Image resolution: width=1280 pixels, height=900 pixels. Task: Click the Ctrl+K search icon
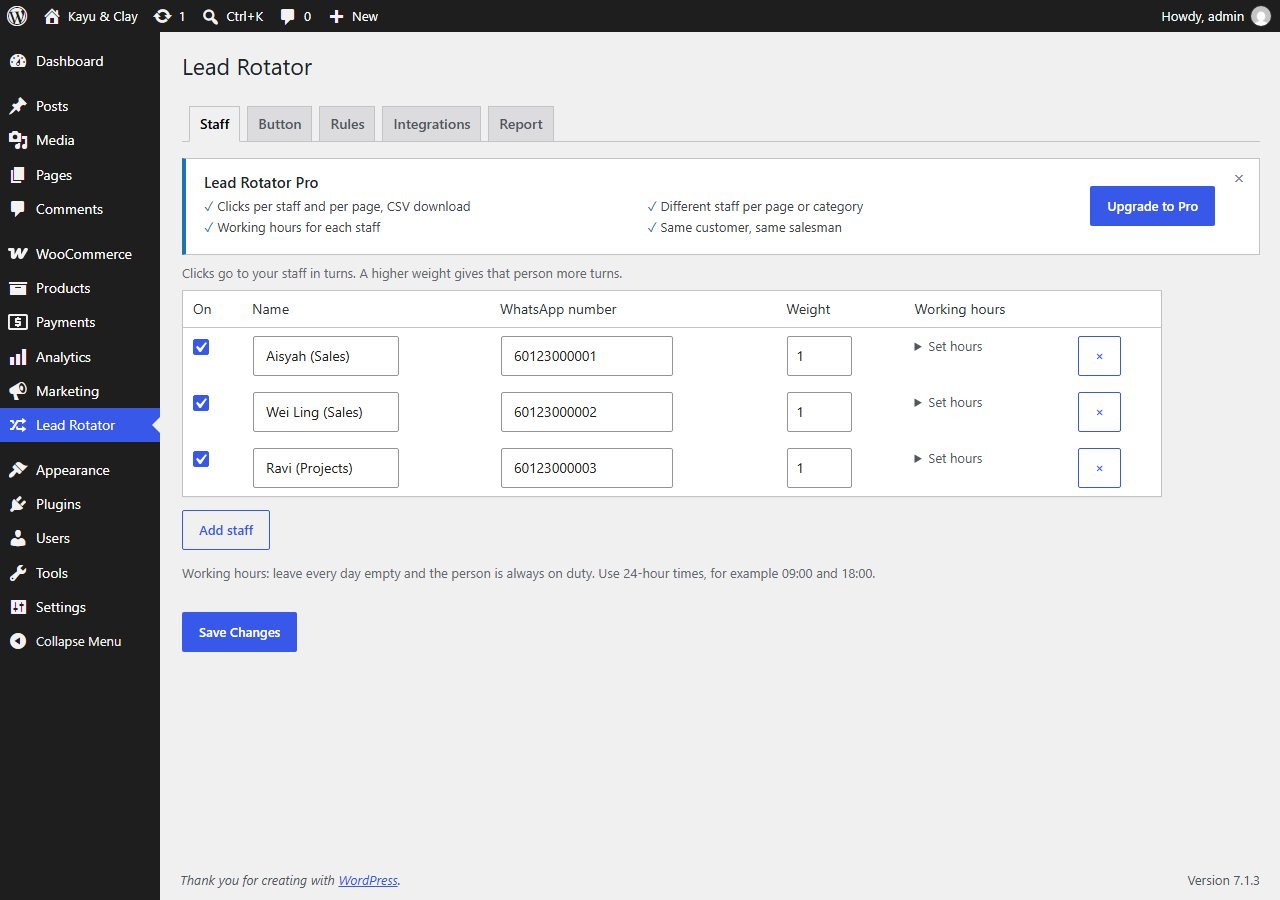point(210,16)
